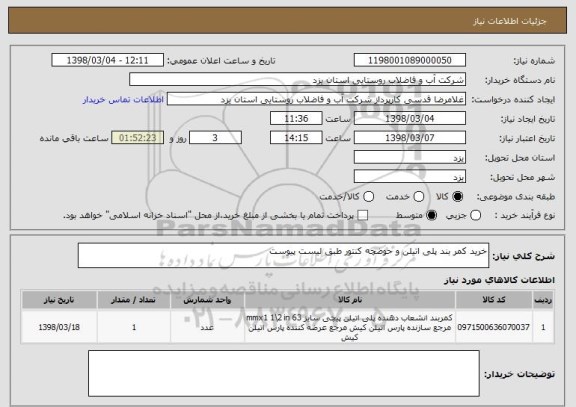Image resolution: width=576 pixels, height=407 pixels.
Task: Click the کد کالا column header
Action: point(494,300)
